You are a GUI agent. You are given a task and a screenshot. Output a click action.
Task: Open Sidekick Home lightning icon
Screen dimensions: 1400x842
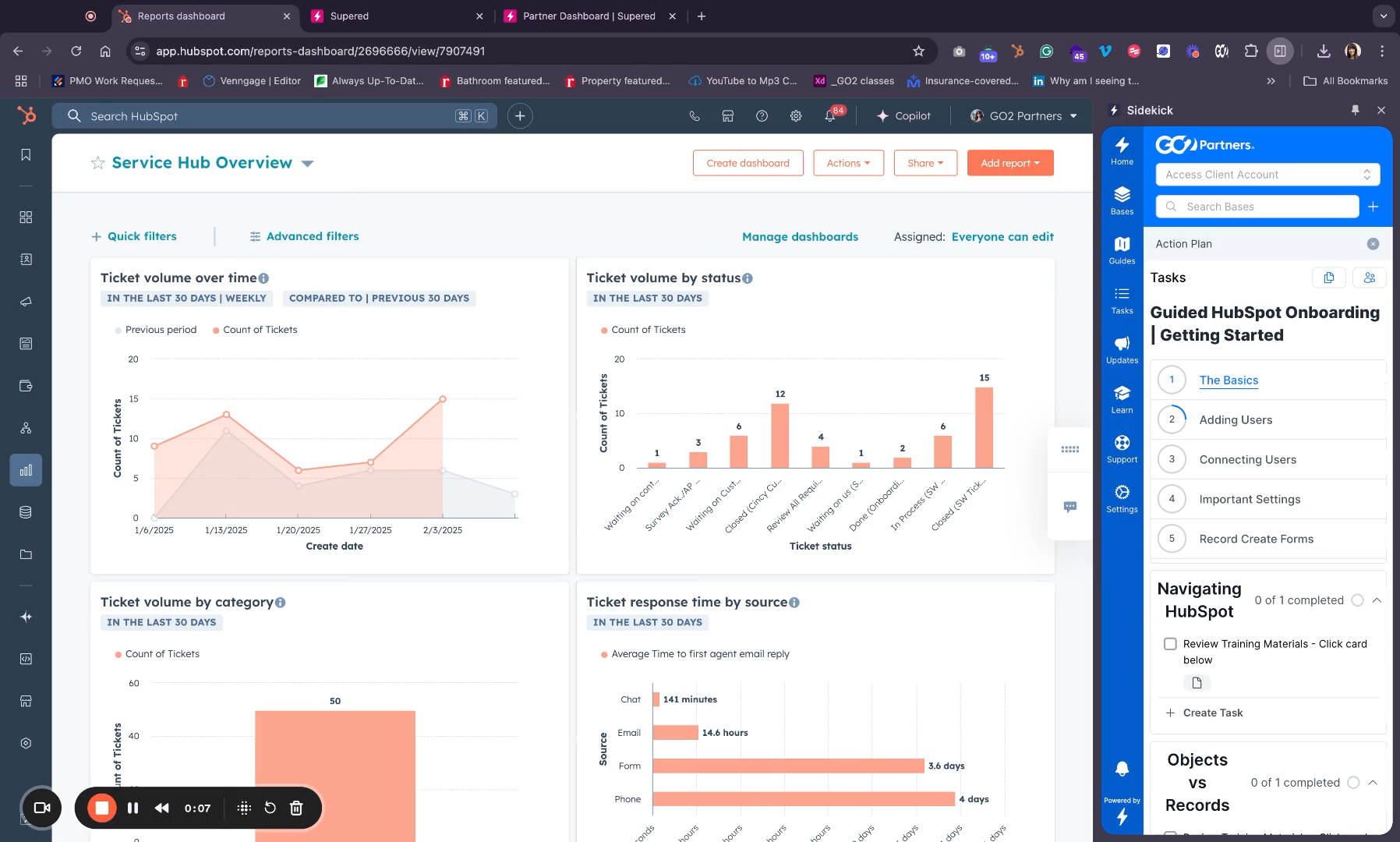coord(1122,150)
